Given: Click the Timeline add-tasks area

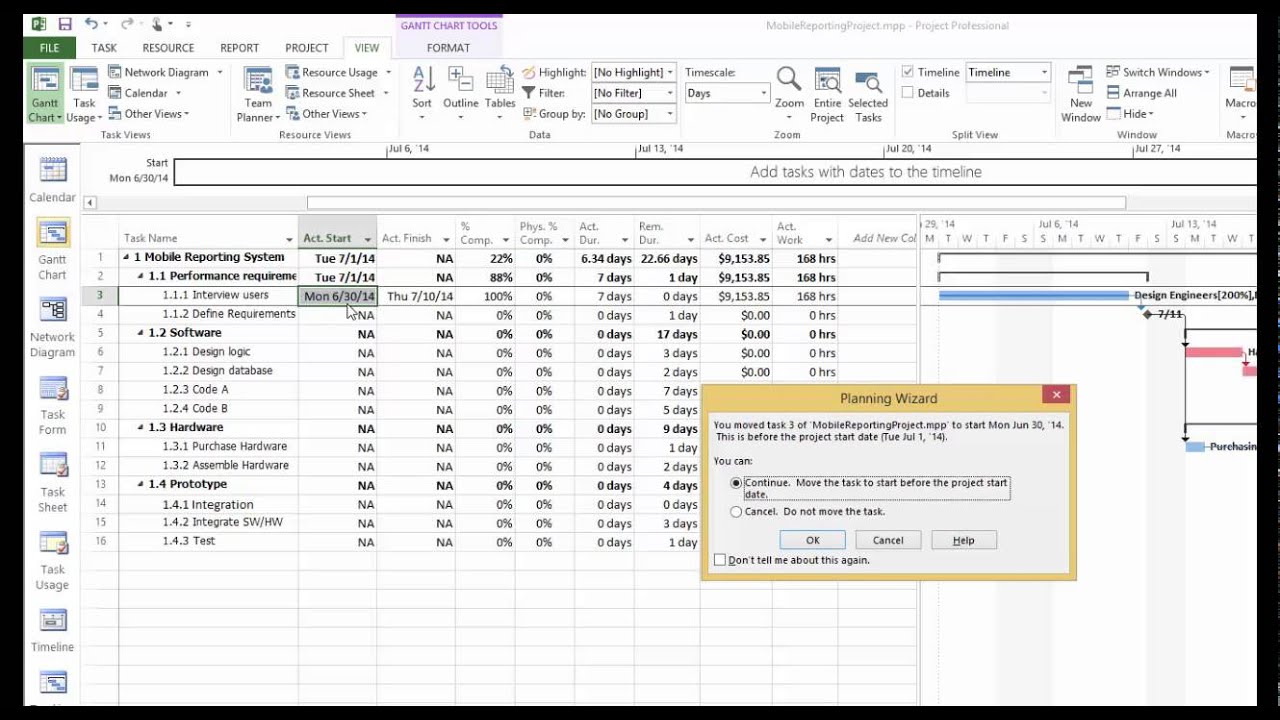Looking at the screenshot, I should (715, 172).
